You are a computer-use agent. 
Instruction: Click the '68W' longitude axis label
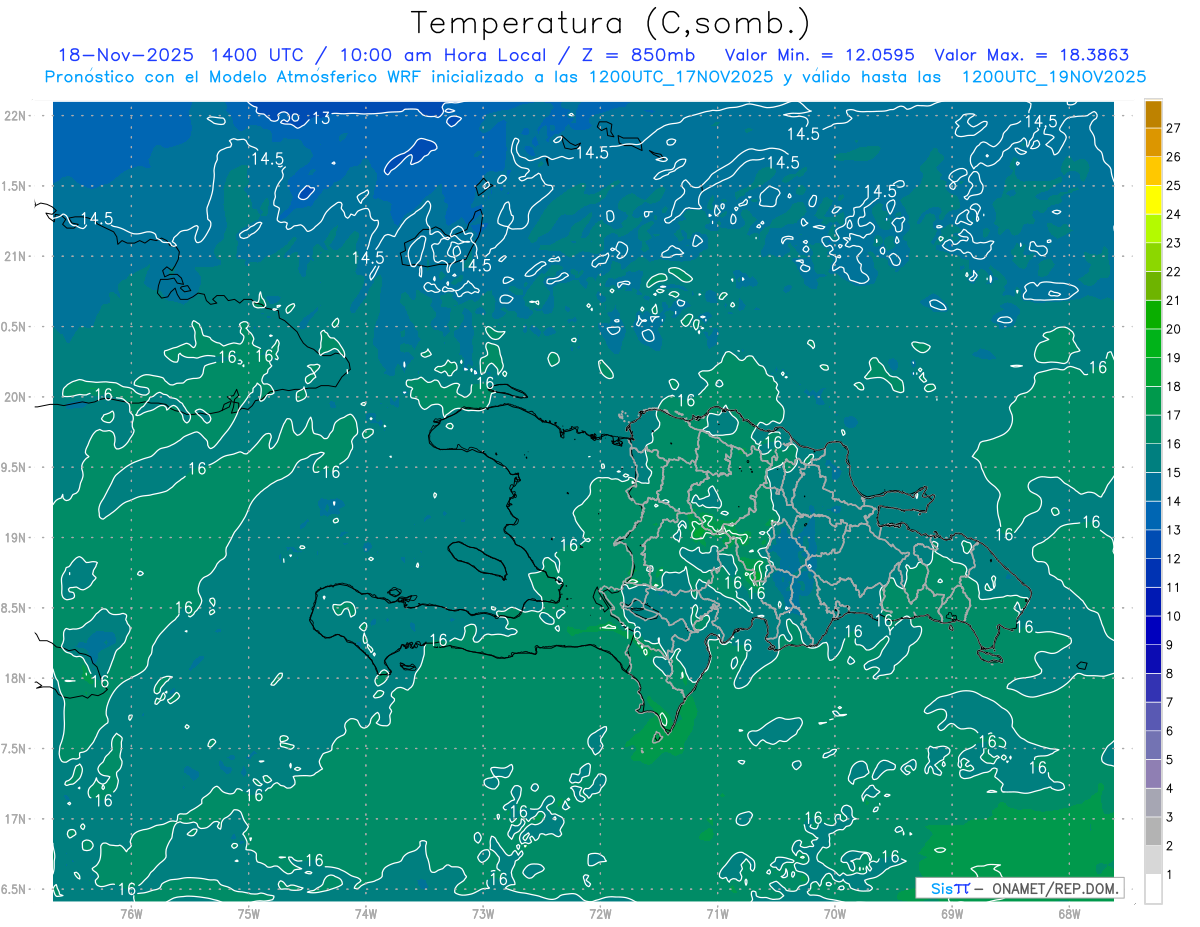(1069, 913)
